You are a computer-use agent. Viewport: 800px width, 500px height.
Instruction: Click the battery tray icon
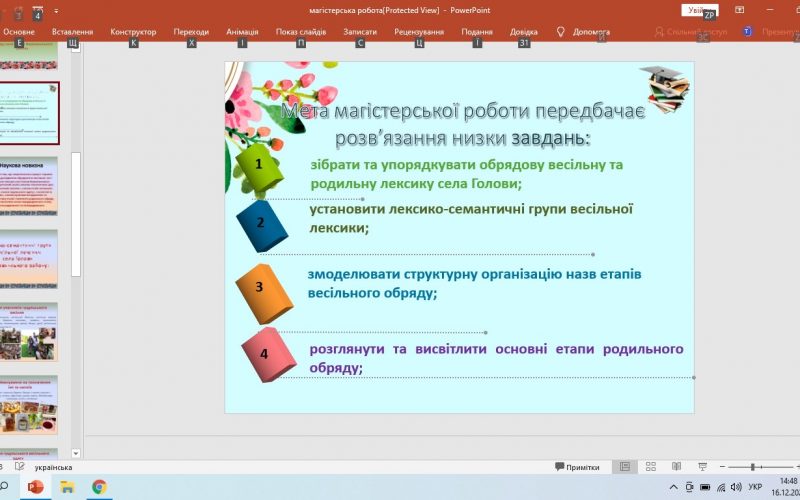point(705,487)
